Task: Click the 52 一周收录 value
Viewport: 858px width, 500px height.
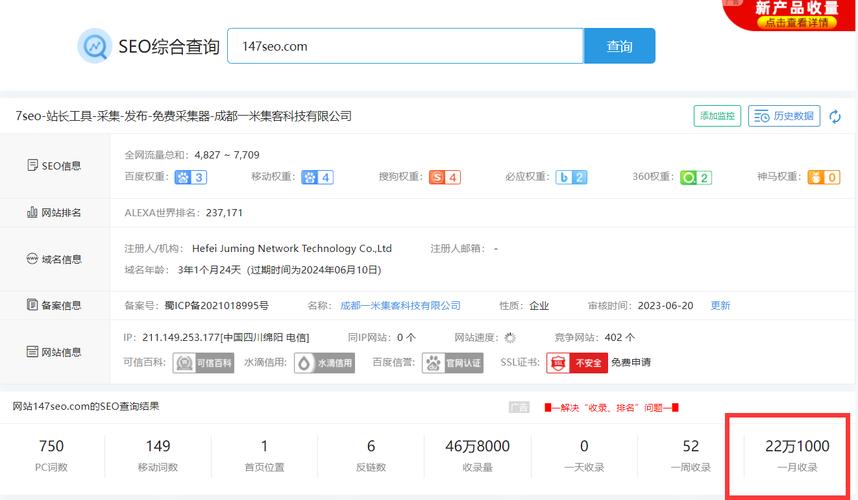Action: pyautogui.click(x=691, y=446)
